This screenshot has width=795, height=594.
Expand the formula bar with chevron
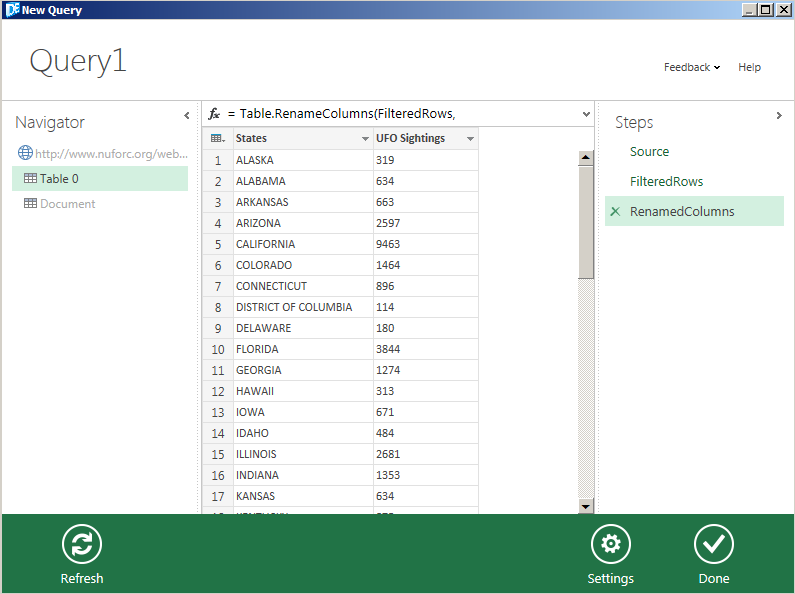pyautogui.click(x=586, y=114)
